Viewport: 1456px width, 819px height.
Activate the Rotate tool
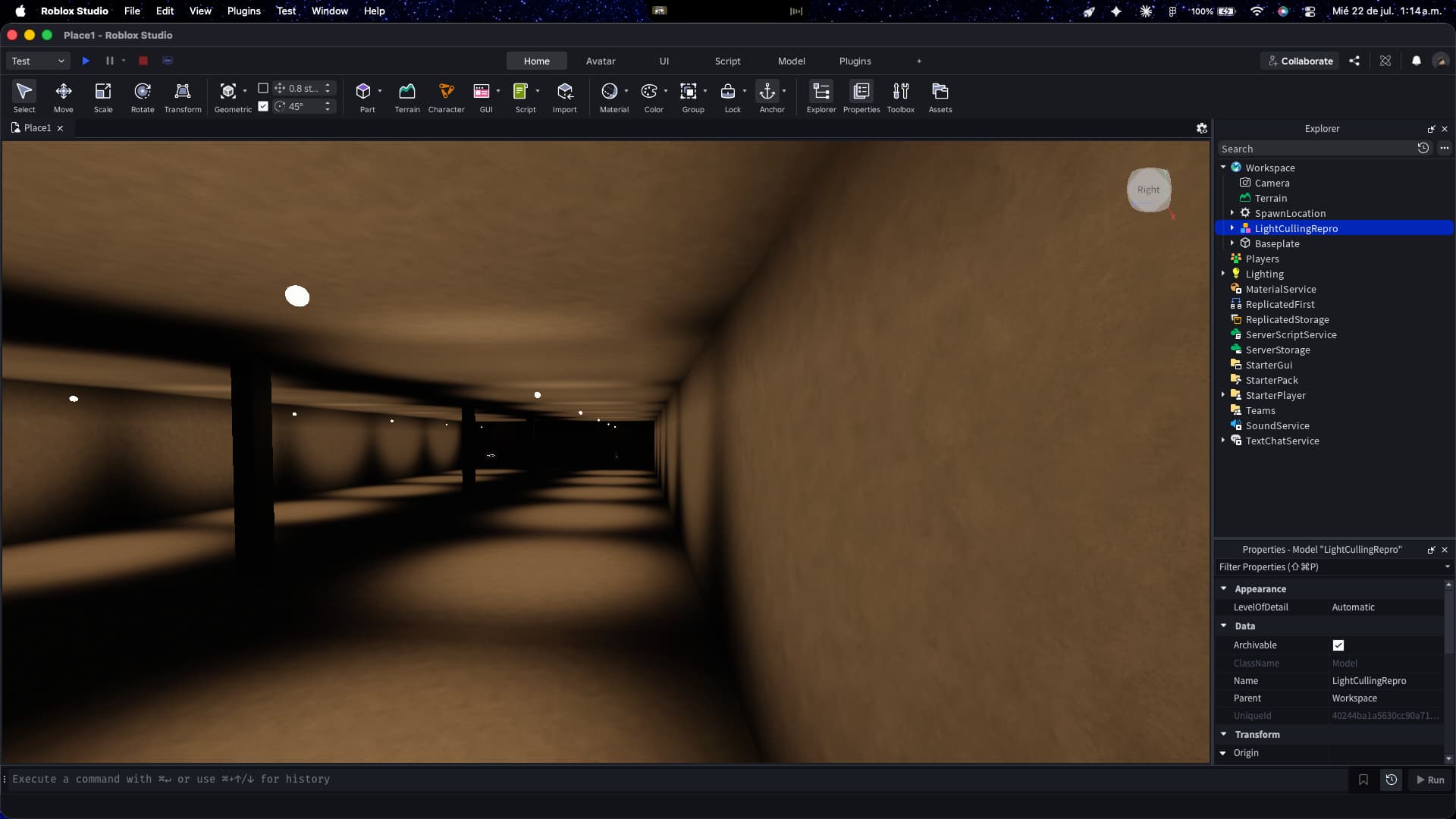(x=143, y=97)
